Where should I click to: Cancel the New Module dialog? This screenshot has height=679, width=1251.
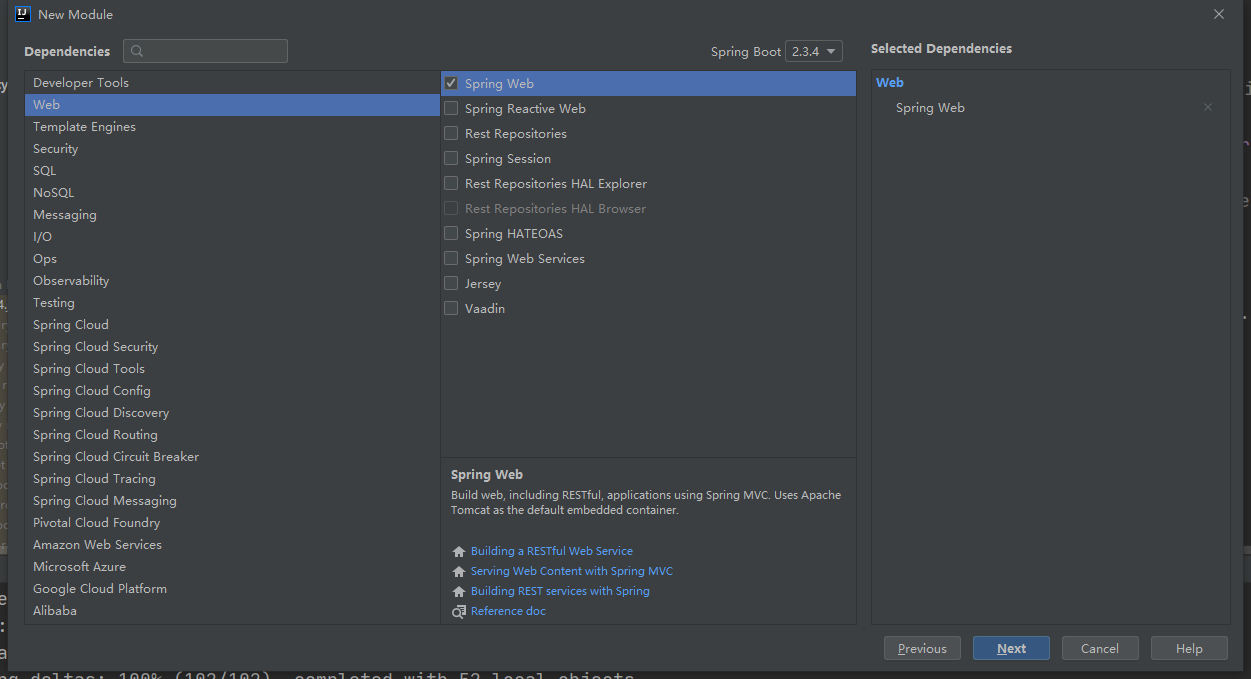(x=1100, y=648)
